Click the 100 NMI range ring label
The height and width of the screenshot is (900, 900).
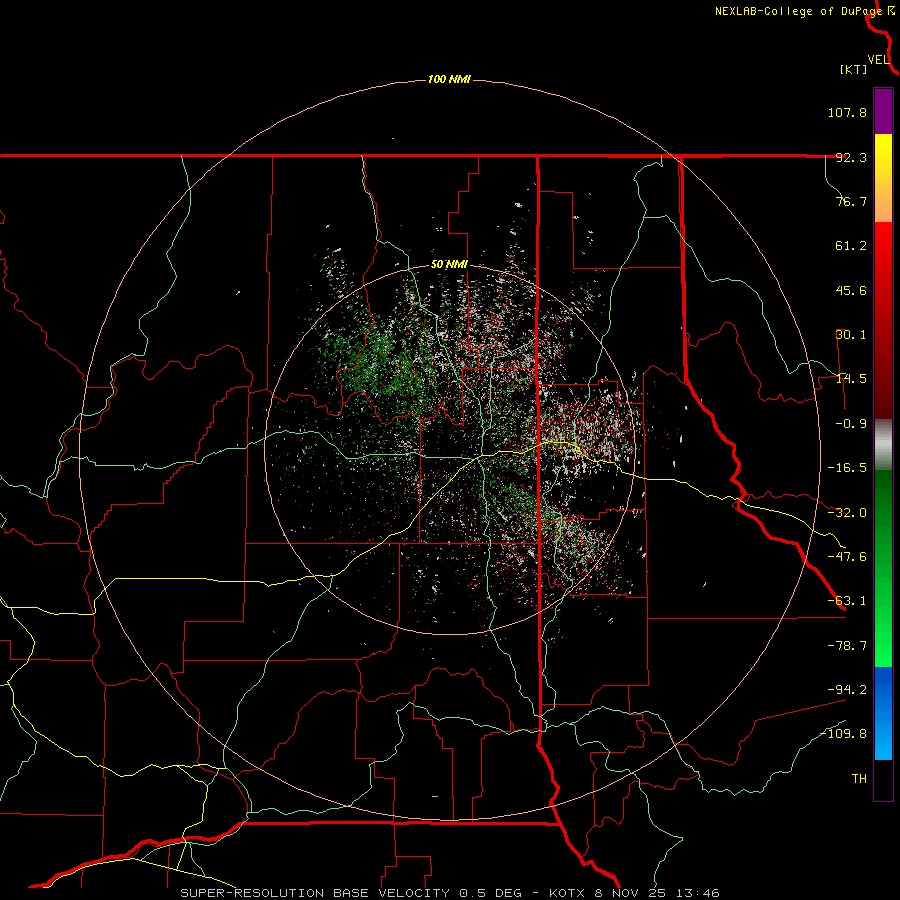[449, 79]
